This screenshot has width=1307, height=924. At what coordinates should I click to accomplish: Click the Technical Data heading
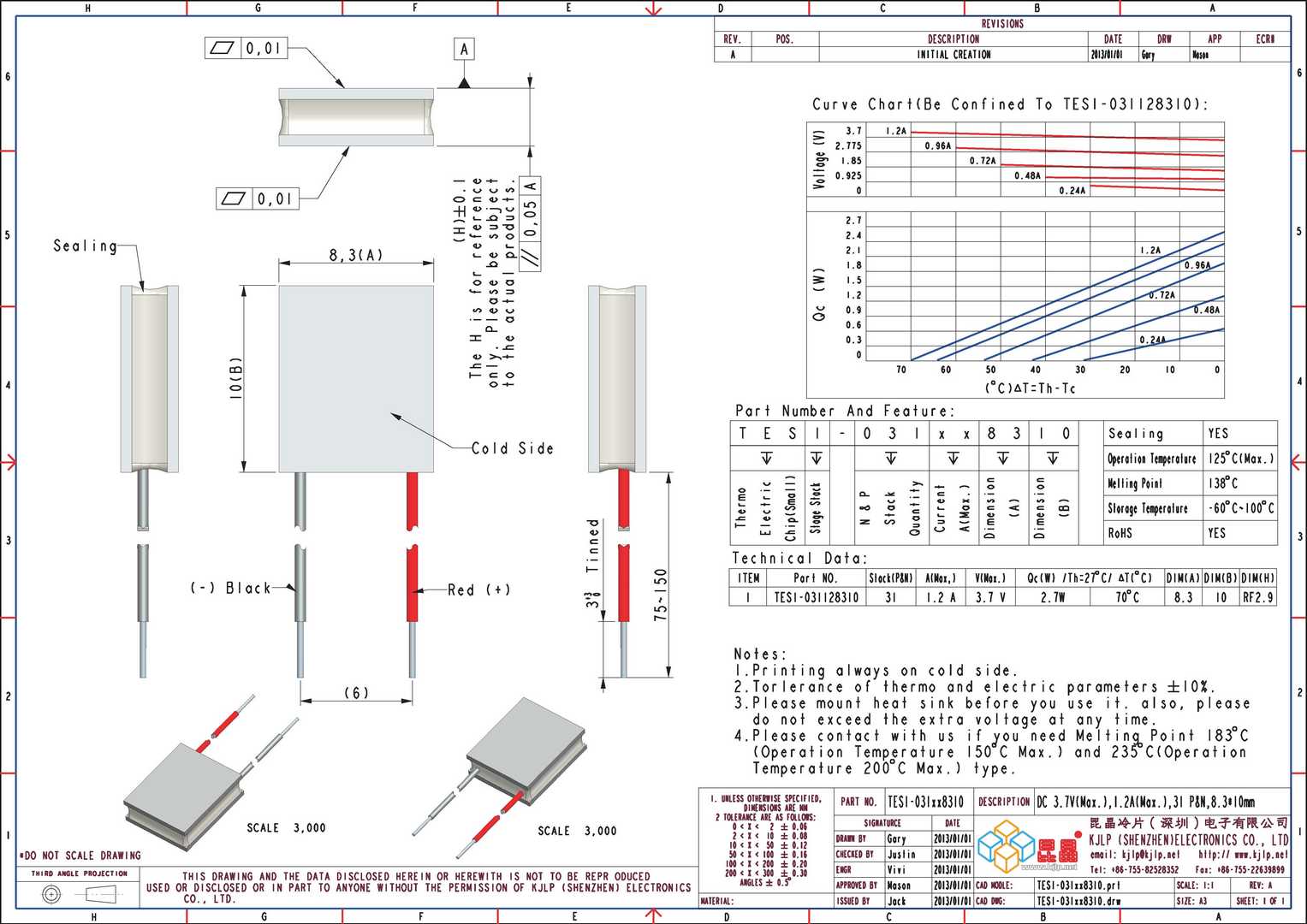tap(799, 558)
